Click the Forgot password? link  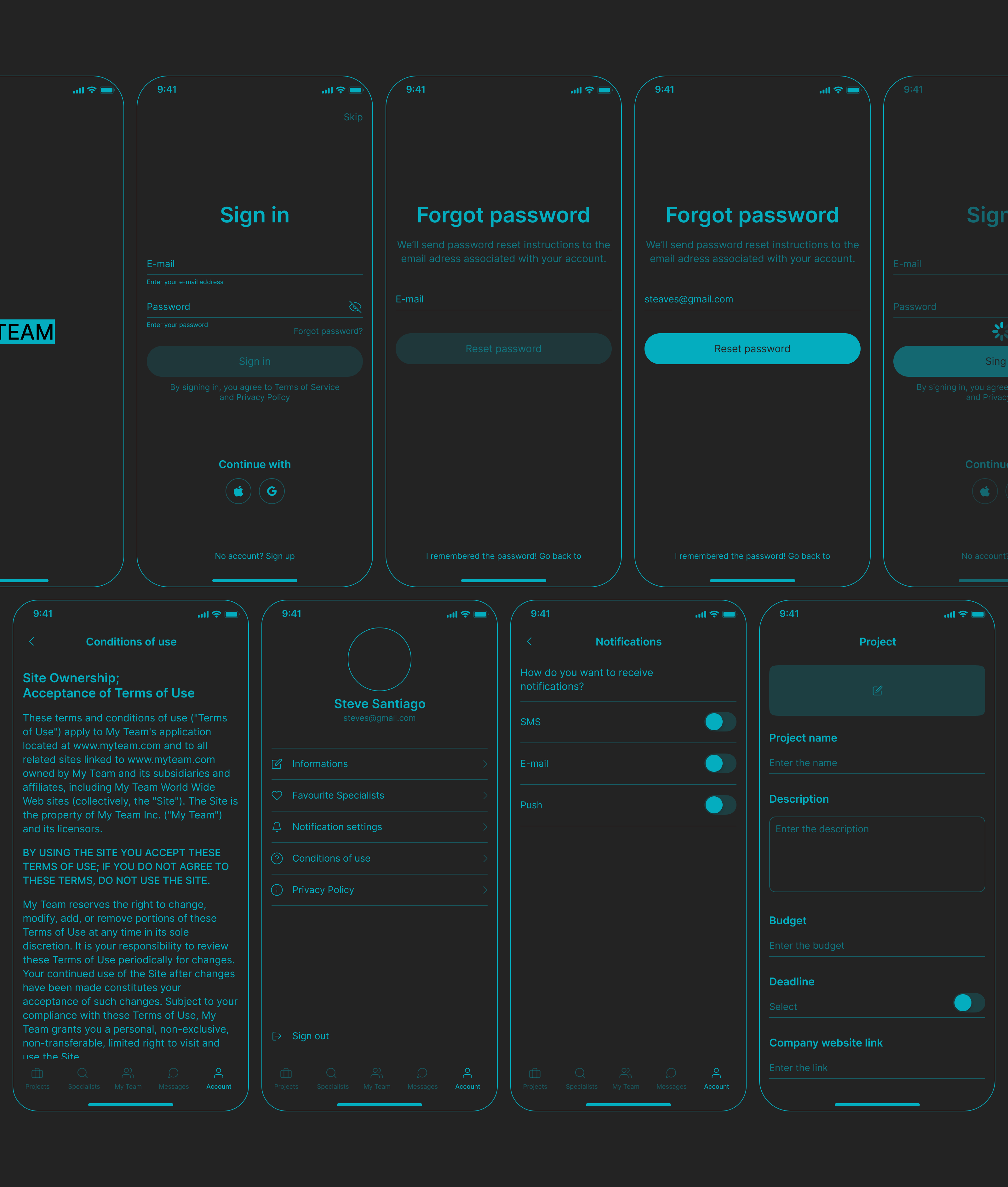tap(327, 331)
